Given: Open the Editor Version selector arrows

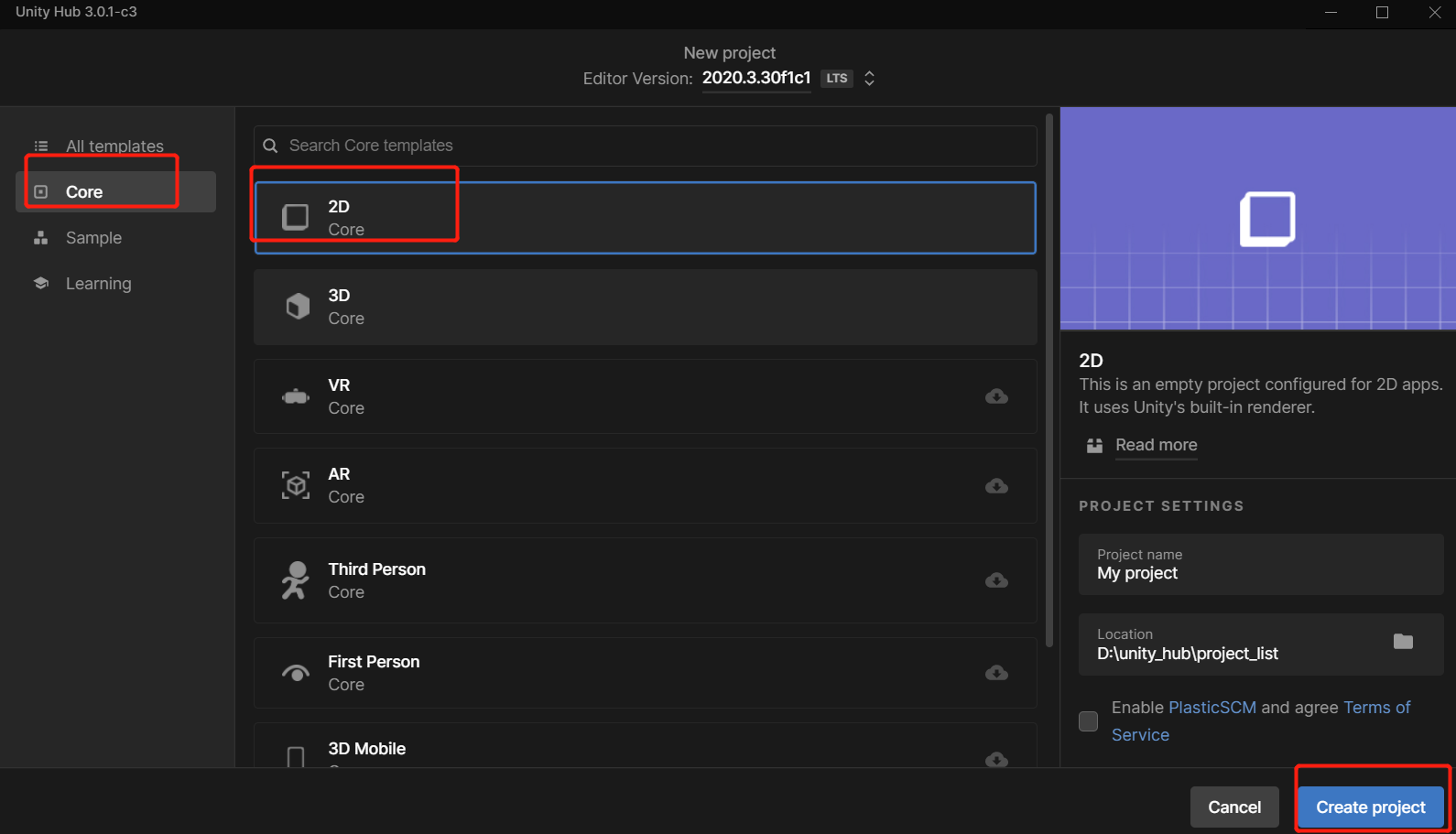Looking at the screenshot, I should pos(870,79).
